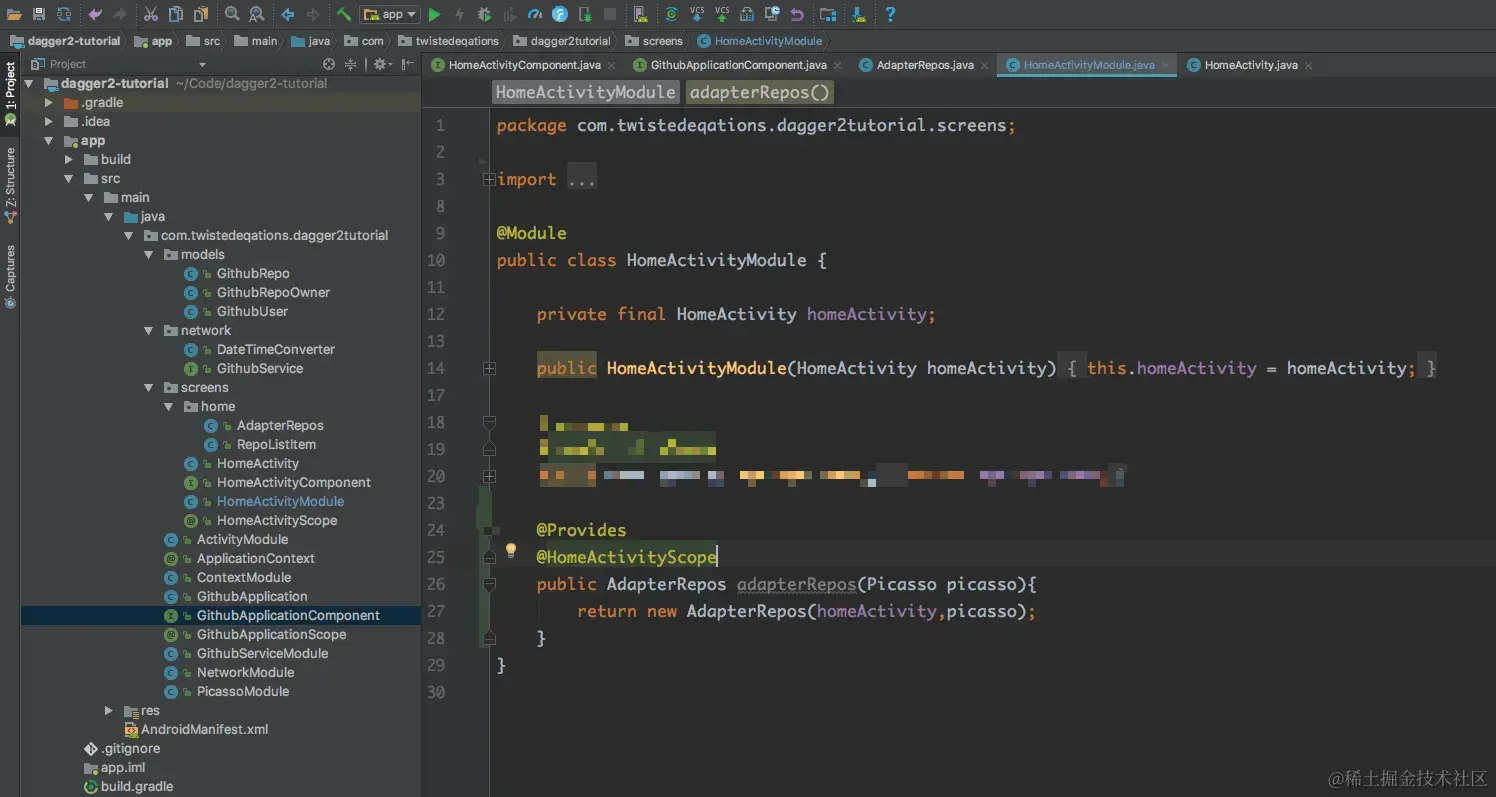Close the HomeActivityComponent.java tab
The image size is (1496, 797).
pyautogui.click(x=612, y=66)
